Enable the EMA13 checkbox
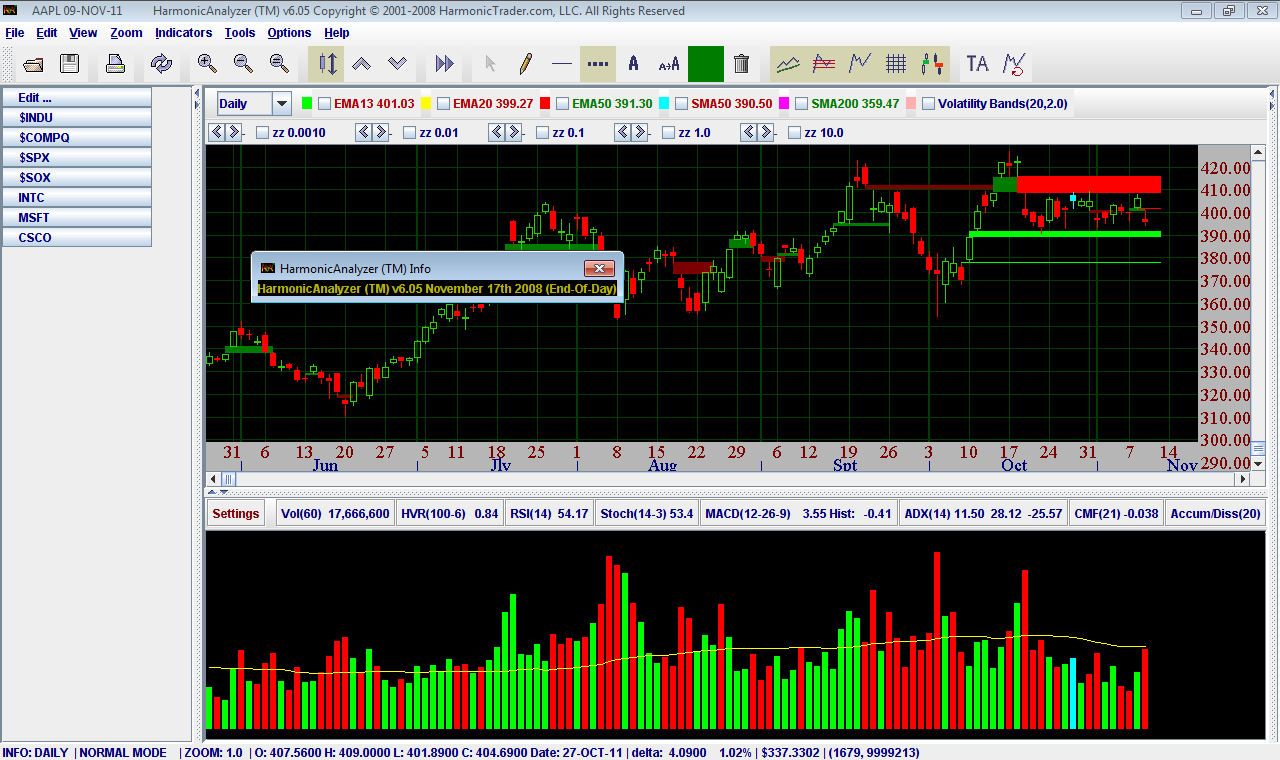 (x=325, y=103)
